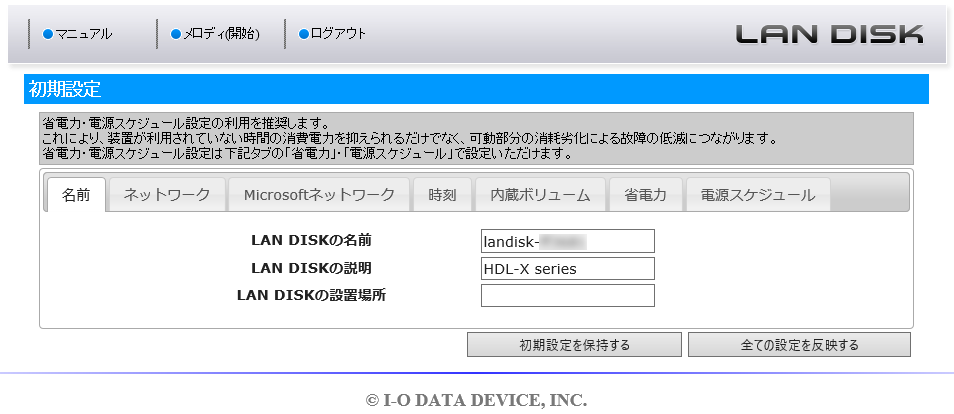Apply settings with 全ての設定を反映する
The height and width of the screenshot is (414, 954).
(x=799, y=345)
